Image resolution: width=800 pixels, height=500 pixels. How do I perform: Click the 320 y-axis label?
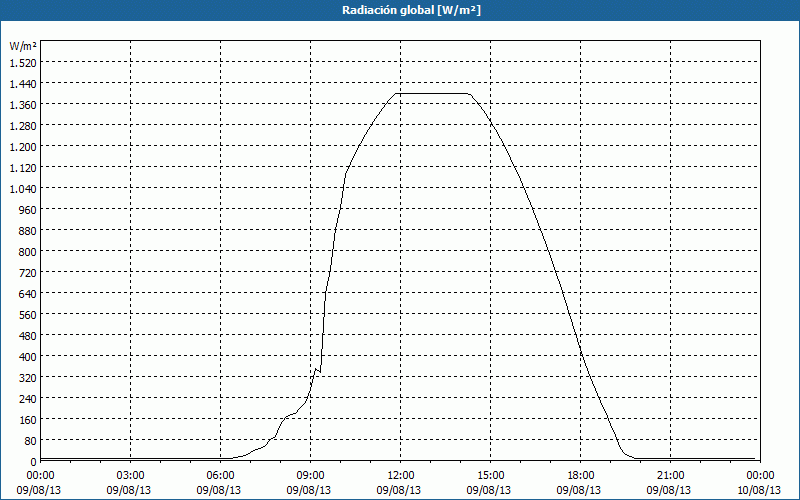pyautogui.click(x=29, y=378)
